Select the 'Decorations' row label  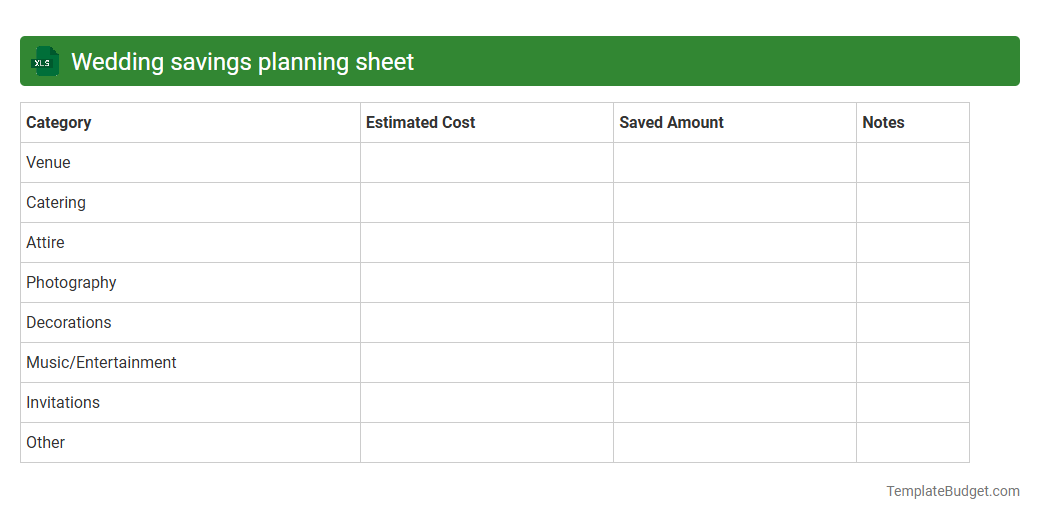click(68, 322)
